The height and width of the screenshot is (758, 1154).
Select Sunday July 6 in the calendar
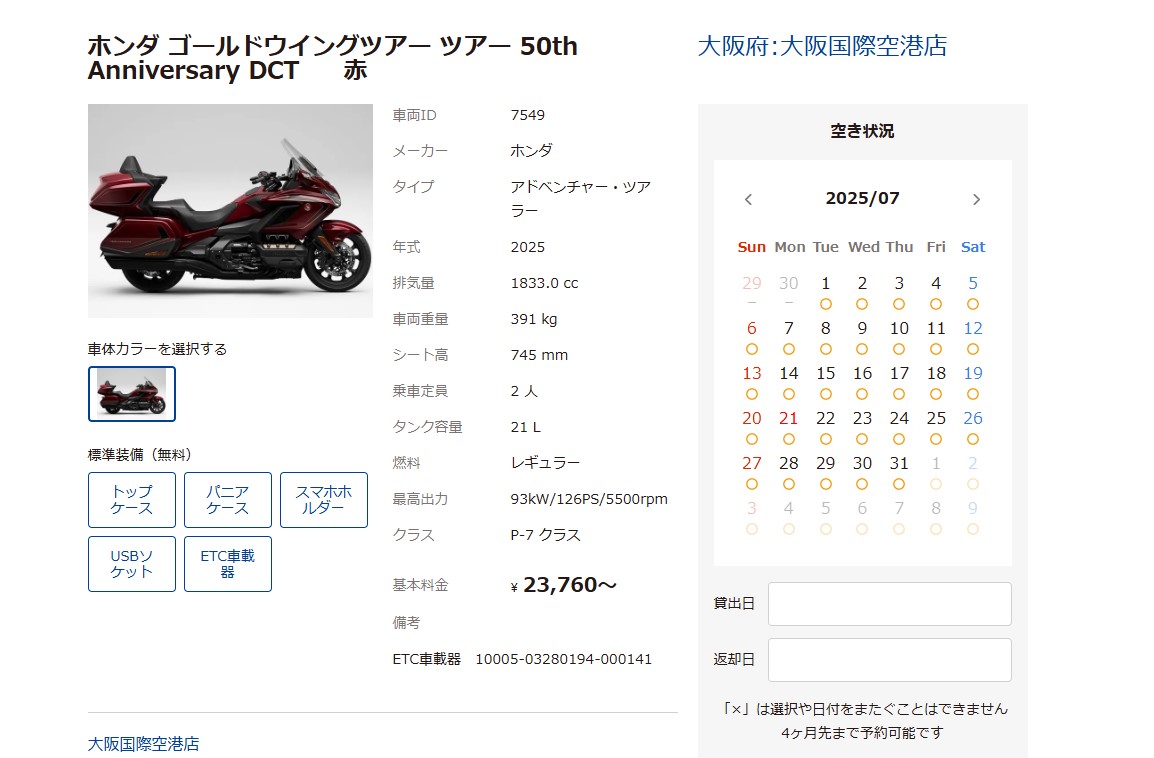(751, 337)
